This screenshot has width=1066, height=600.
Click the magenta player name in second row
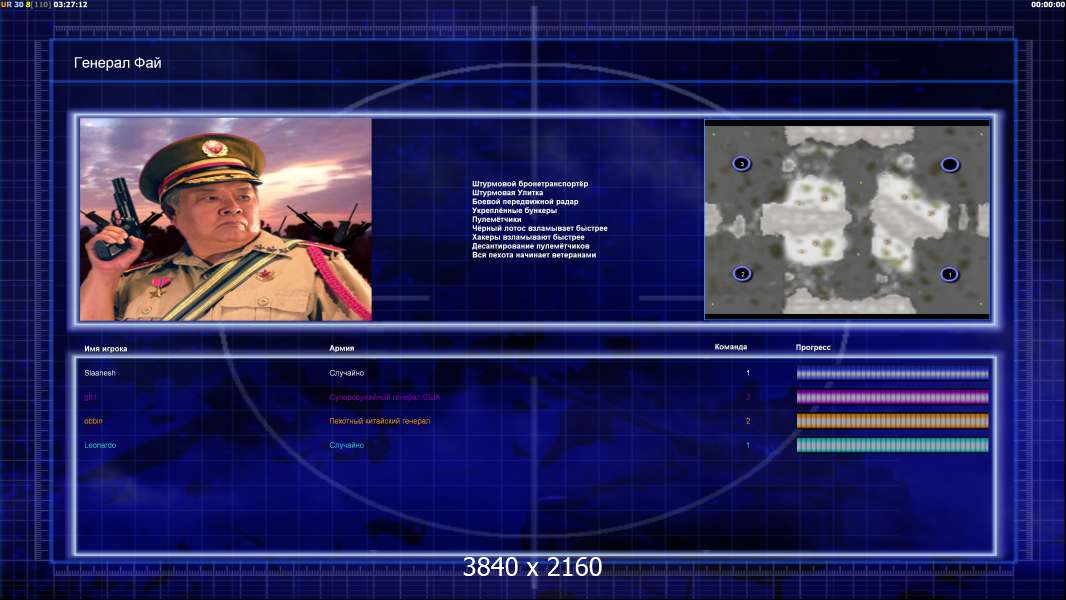[90, 397]
